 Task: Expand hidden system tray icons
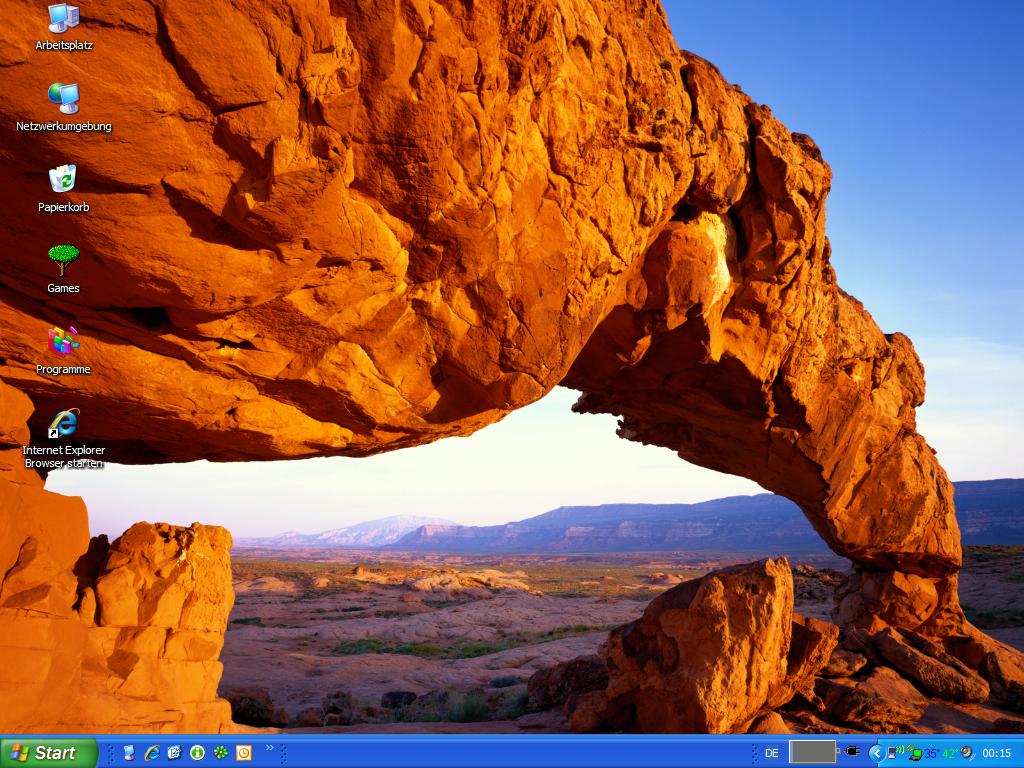point(876,753)
